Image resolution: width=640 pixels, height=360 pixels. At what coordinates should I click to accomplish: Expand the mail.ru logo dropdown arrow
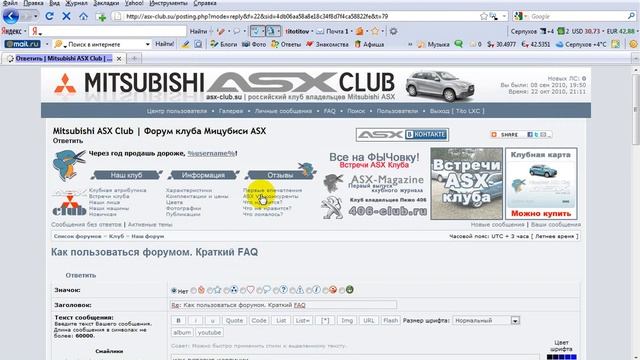(x=47, y=44)
